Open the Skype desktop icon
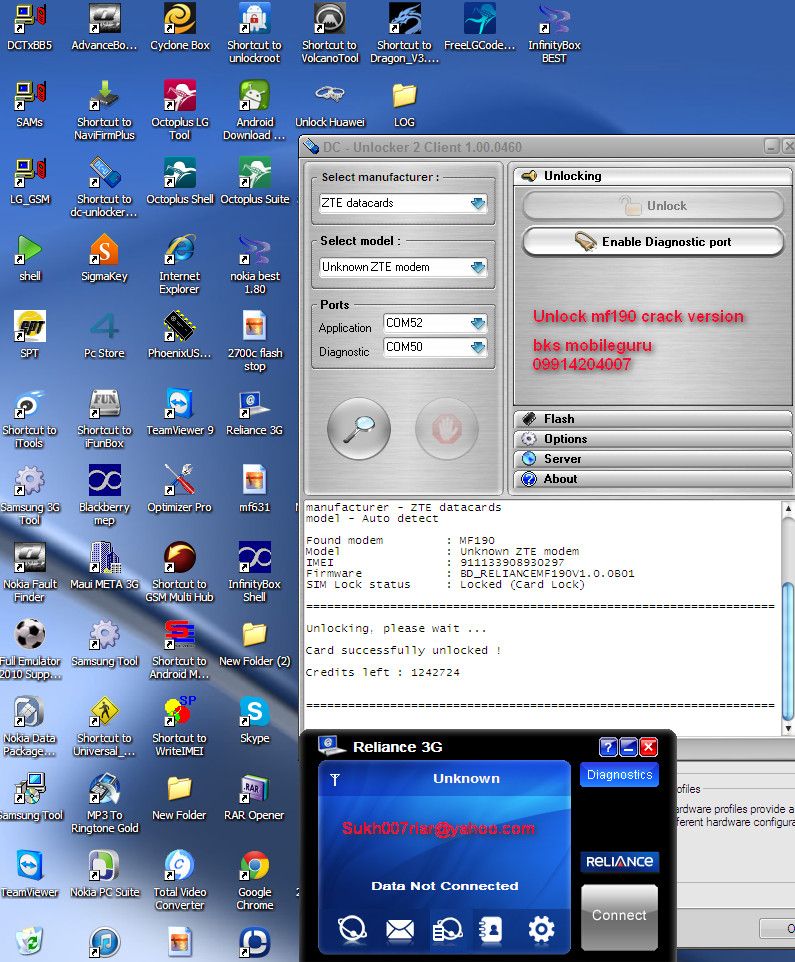This screenshot has height=962, width=795. [254, 720]
